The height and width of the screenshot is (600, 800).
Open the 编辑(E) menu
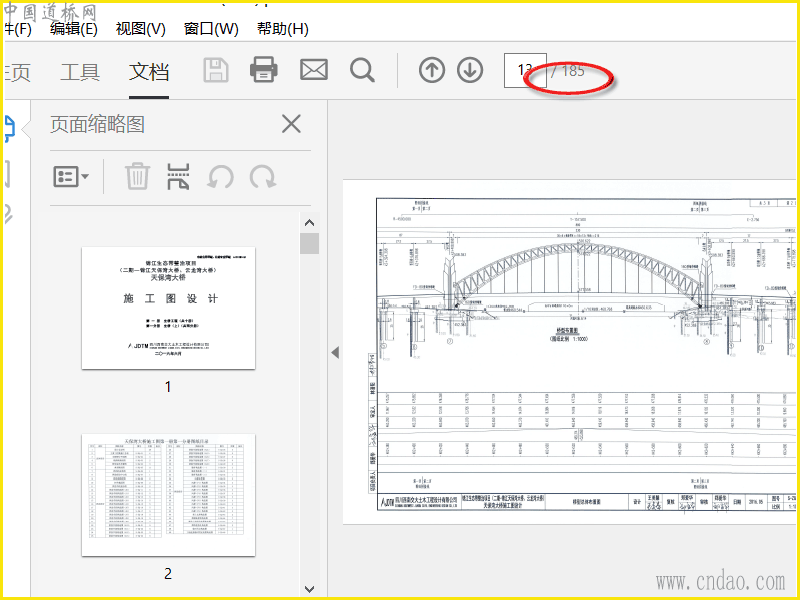pyautogui.click(x=73, y=29)
